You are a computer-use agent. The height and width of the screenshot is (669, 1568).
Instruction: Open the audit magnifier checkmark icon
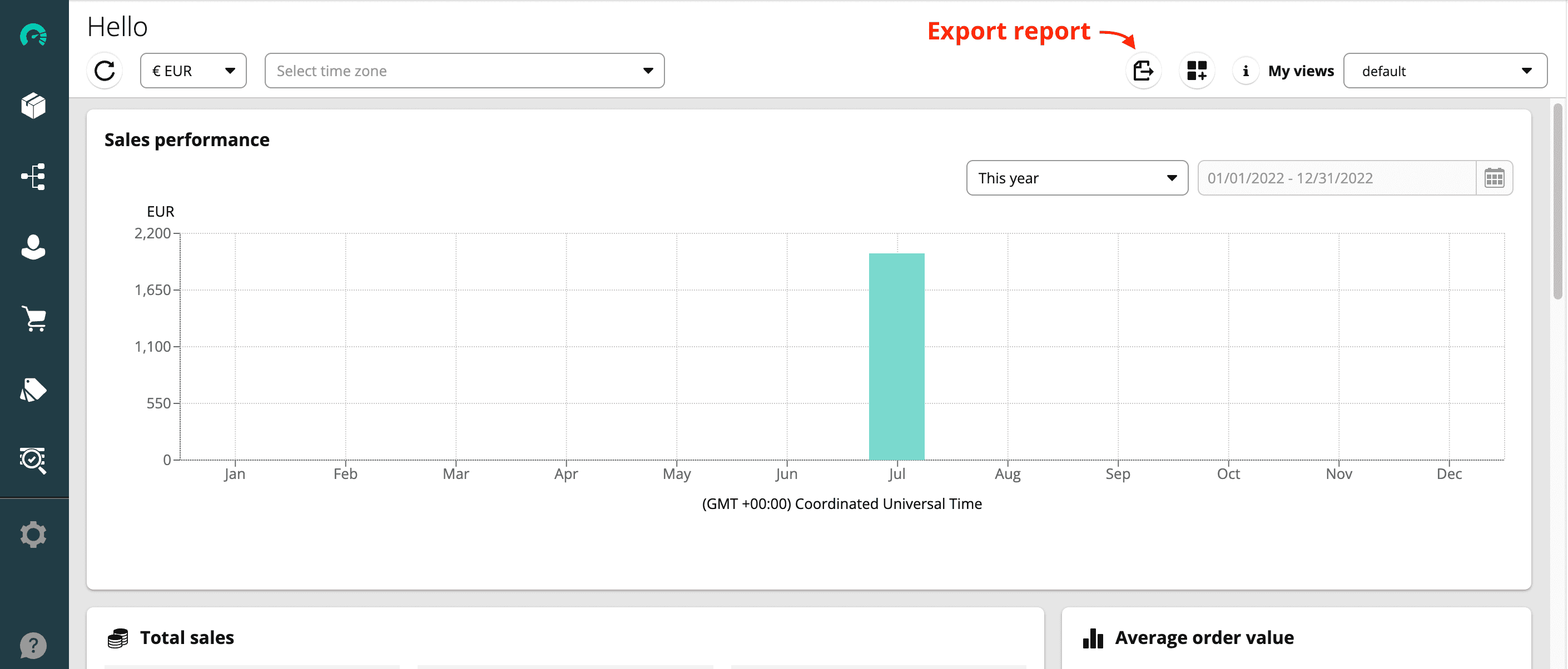coord(33,460)
